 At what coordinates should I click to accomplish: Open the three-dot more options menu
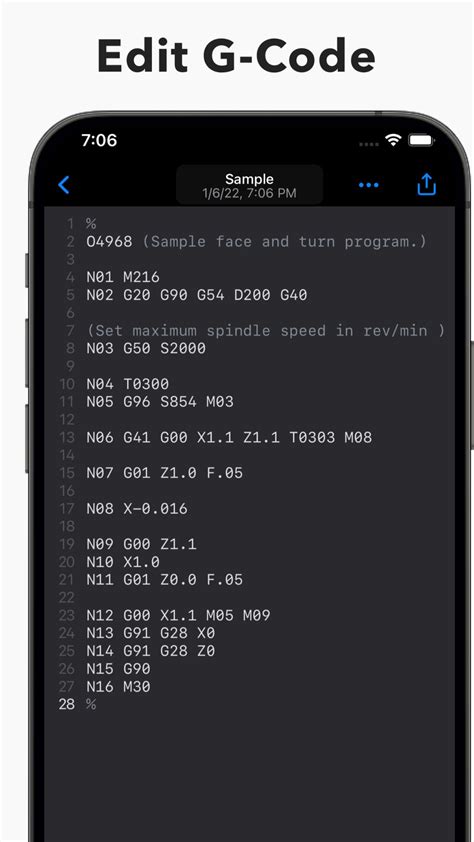click(368, 185)
